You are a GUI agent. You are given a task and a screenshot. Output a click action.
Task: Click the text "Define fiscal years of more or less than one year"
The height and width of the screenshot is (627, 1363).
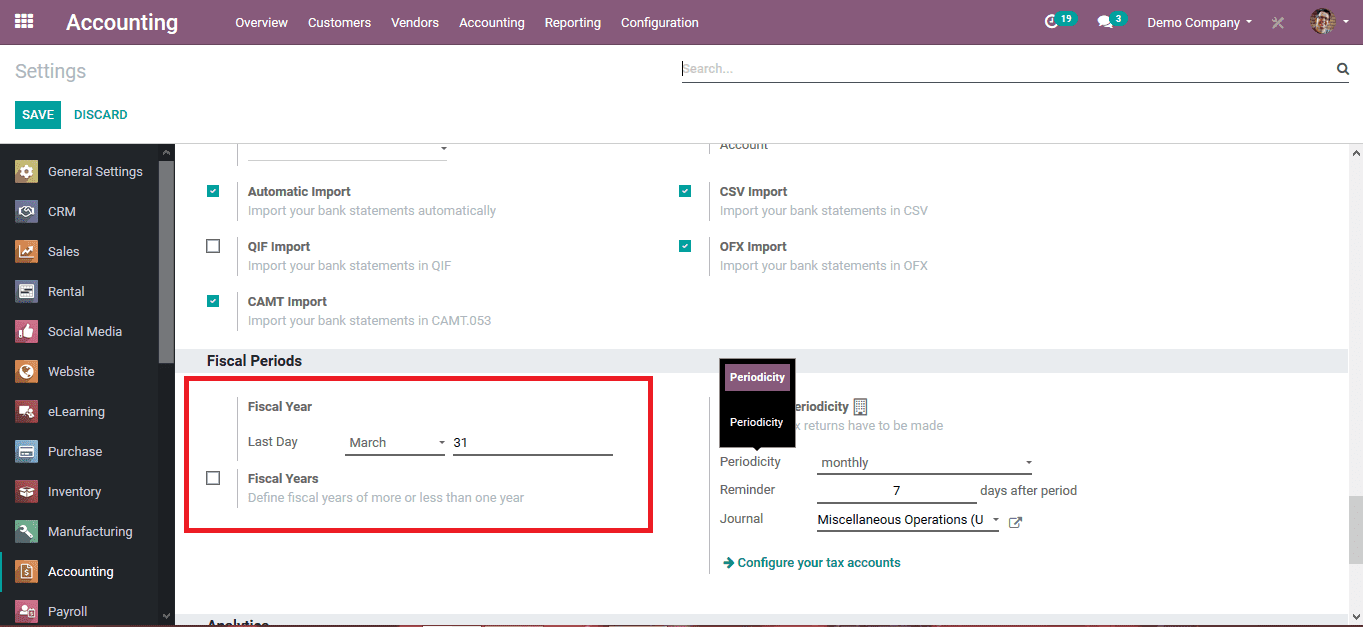tap(386, 497)
